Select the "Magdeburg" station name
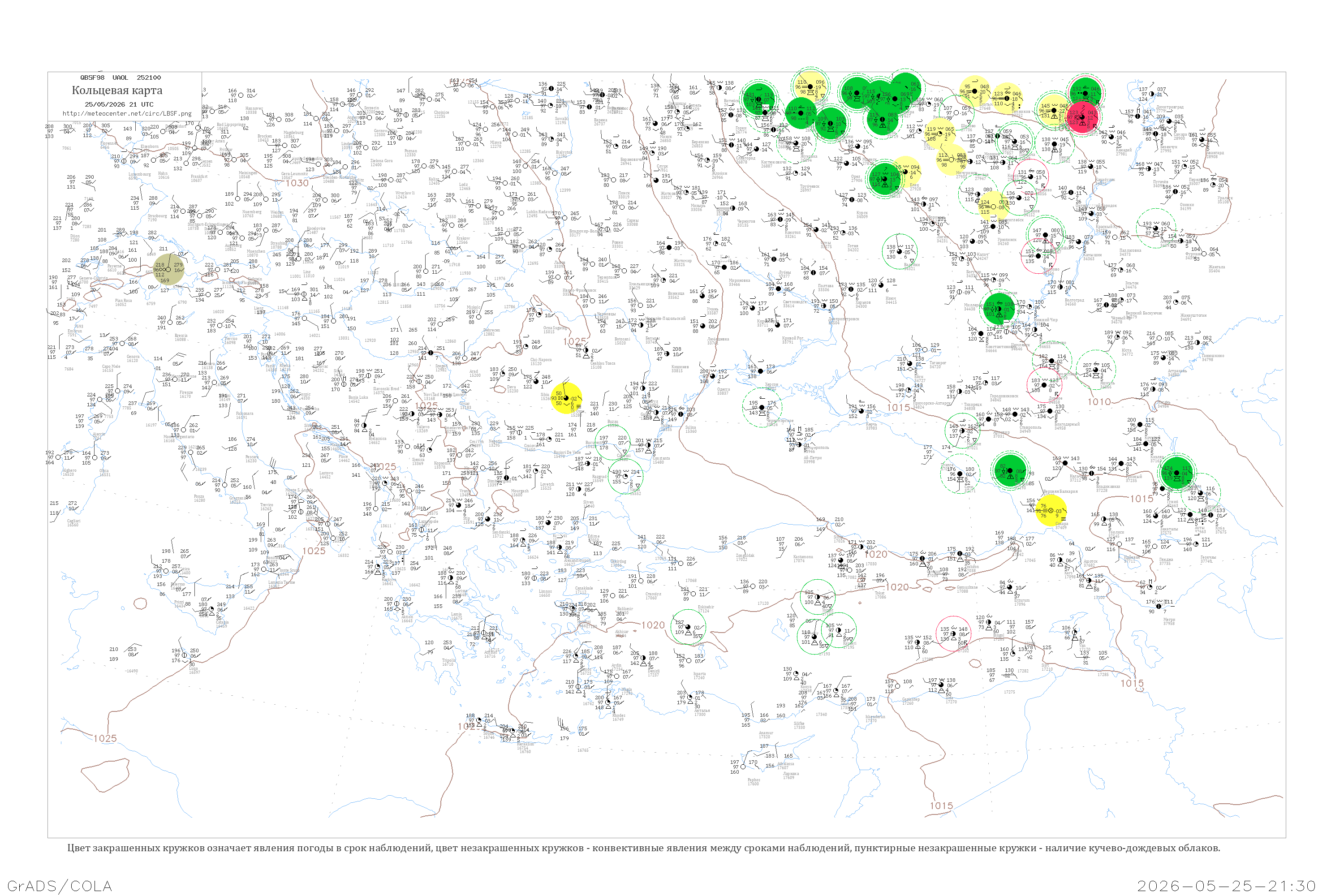The width and height of the screenshot is (1344, 896). pos(294,133)
